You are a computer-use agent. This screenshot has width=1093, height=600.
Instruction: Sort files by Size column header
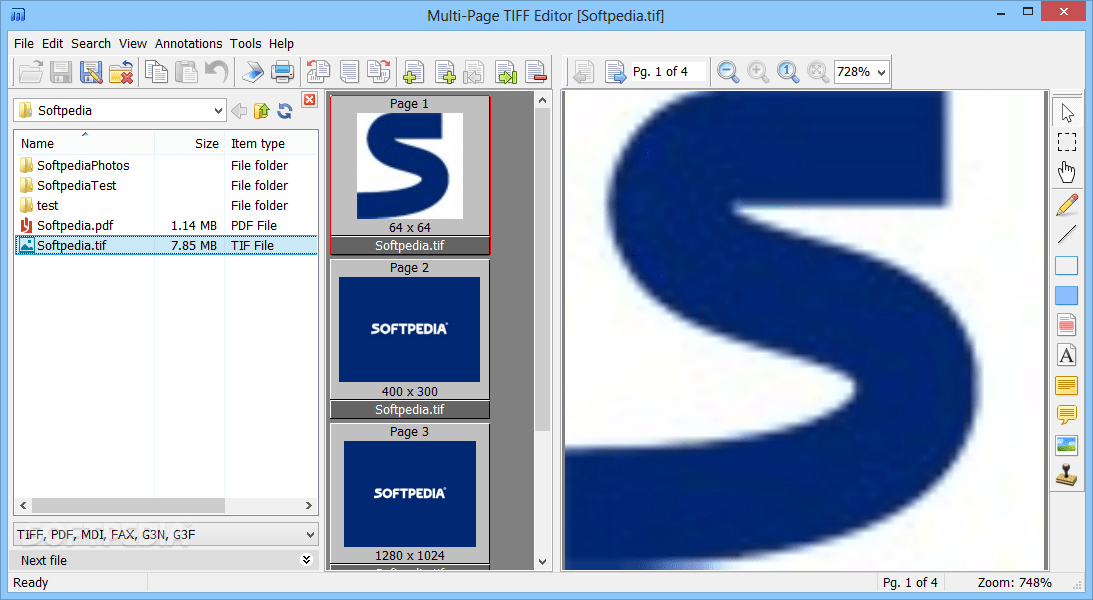click(190, 144)
